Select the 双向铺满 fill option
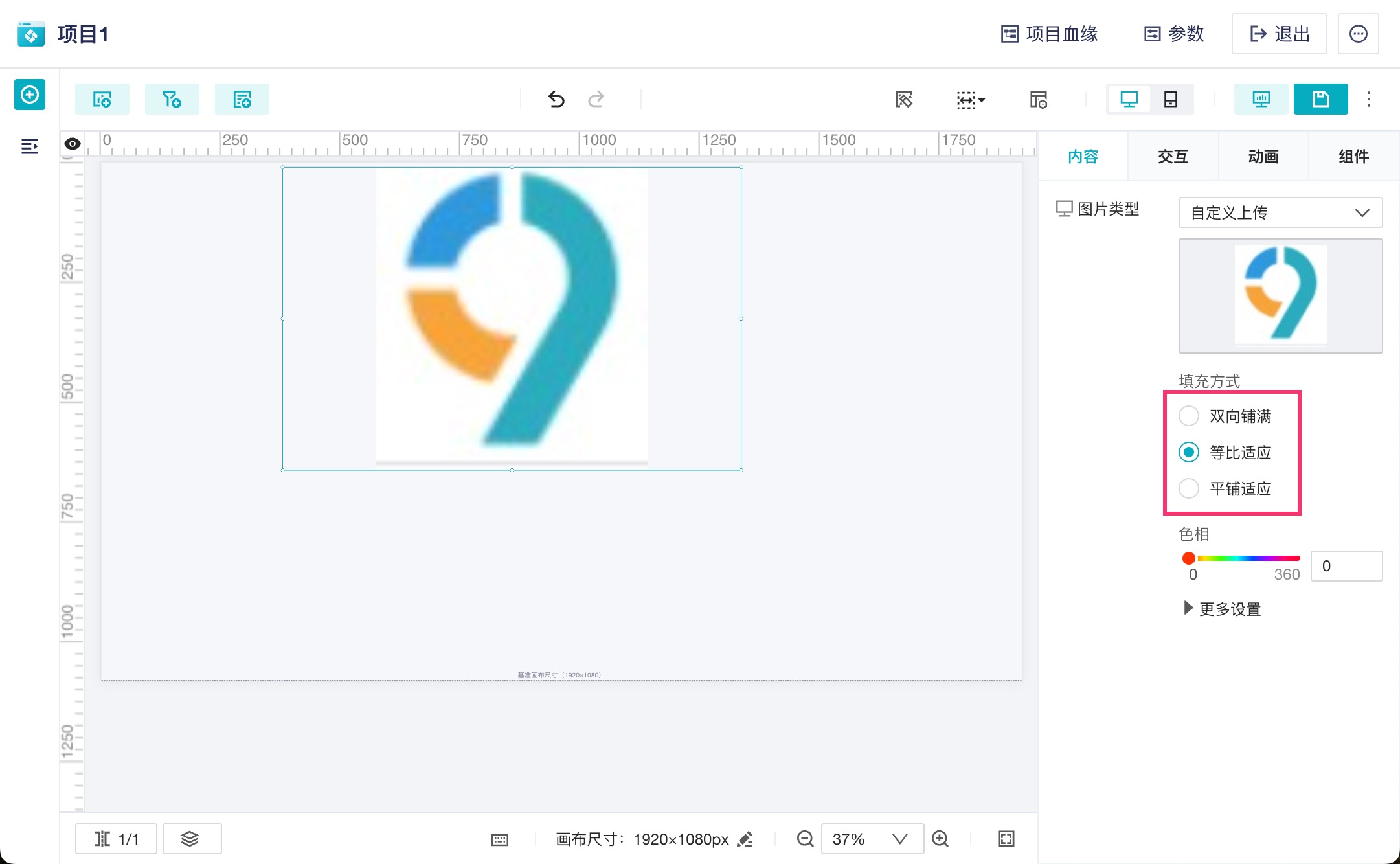 pos(1189,416)
